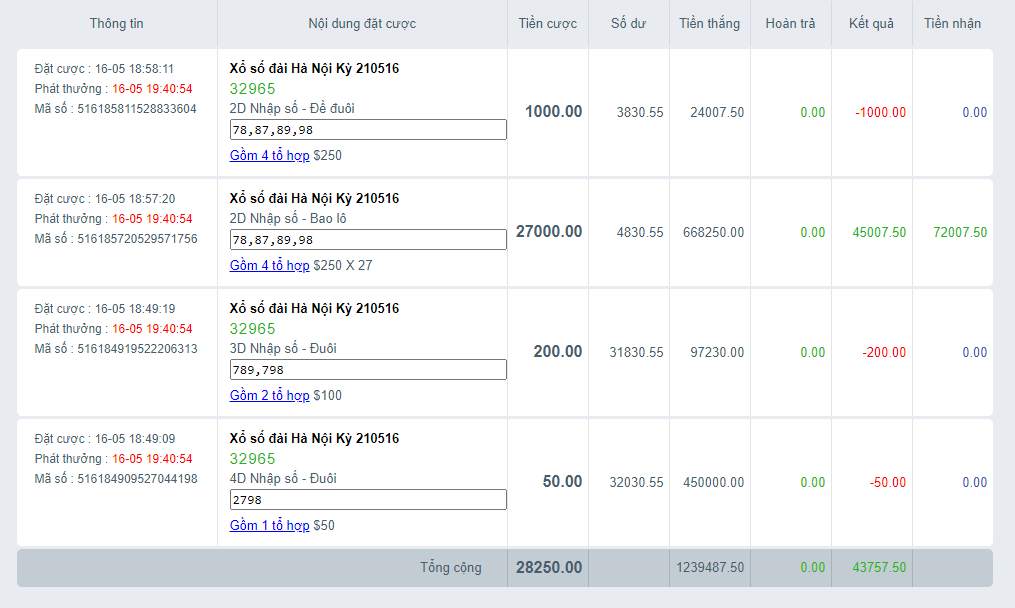Click the "Thông tin" column header
Viewport: 1015px width, 608px height.
117,24
